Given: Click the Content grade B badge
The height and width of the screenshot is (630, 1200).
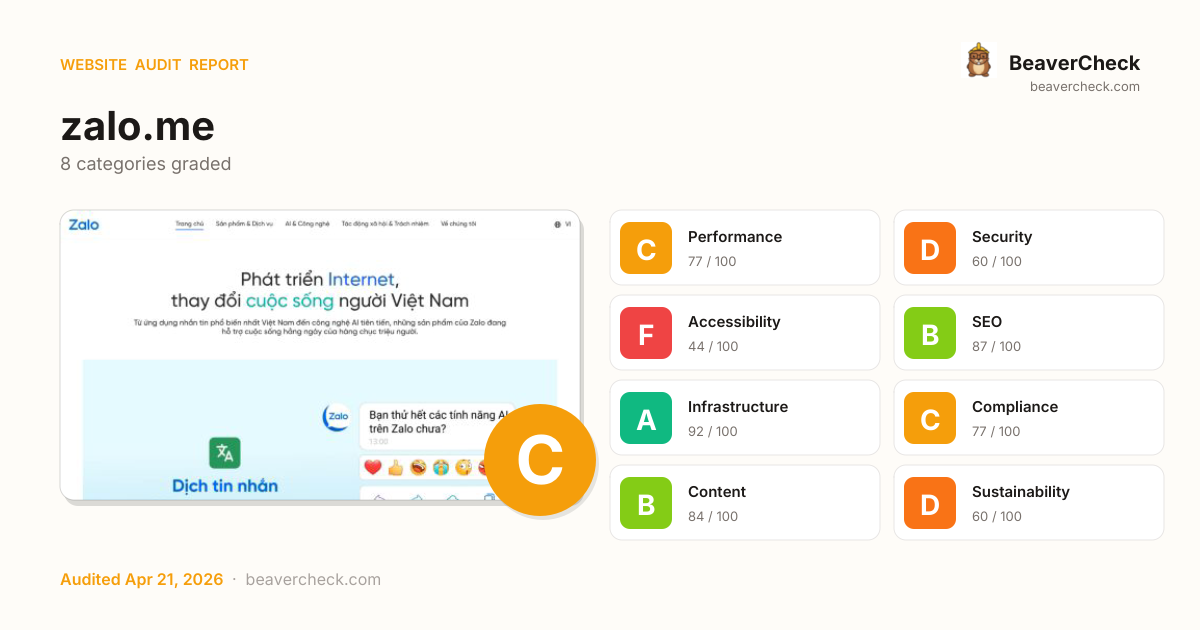Looking at the screenshot, I should click(646, 503).
